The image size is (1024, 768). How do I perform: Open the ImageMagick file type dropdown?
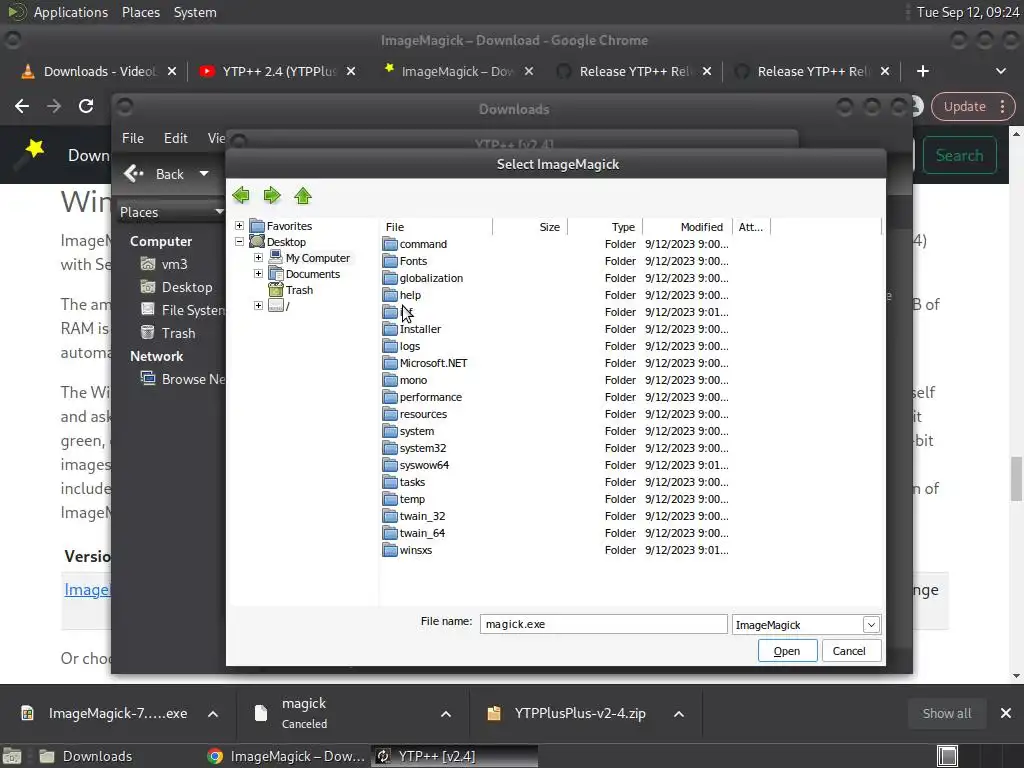(x=871, y=625)
